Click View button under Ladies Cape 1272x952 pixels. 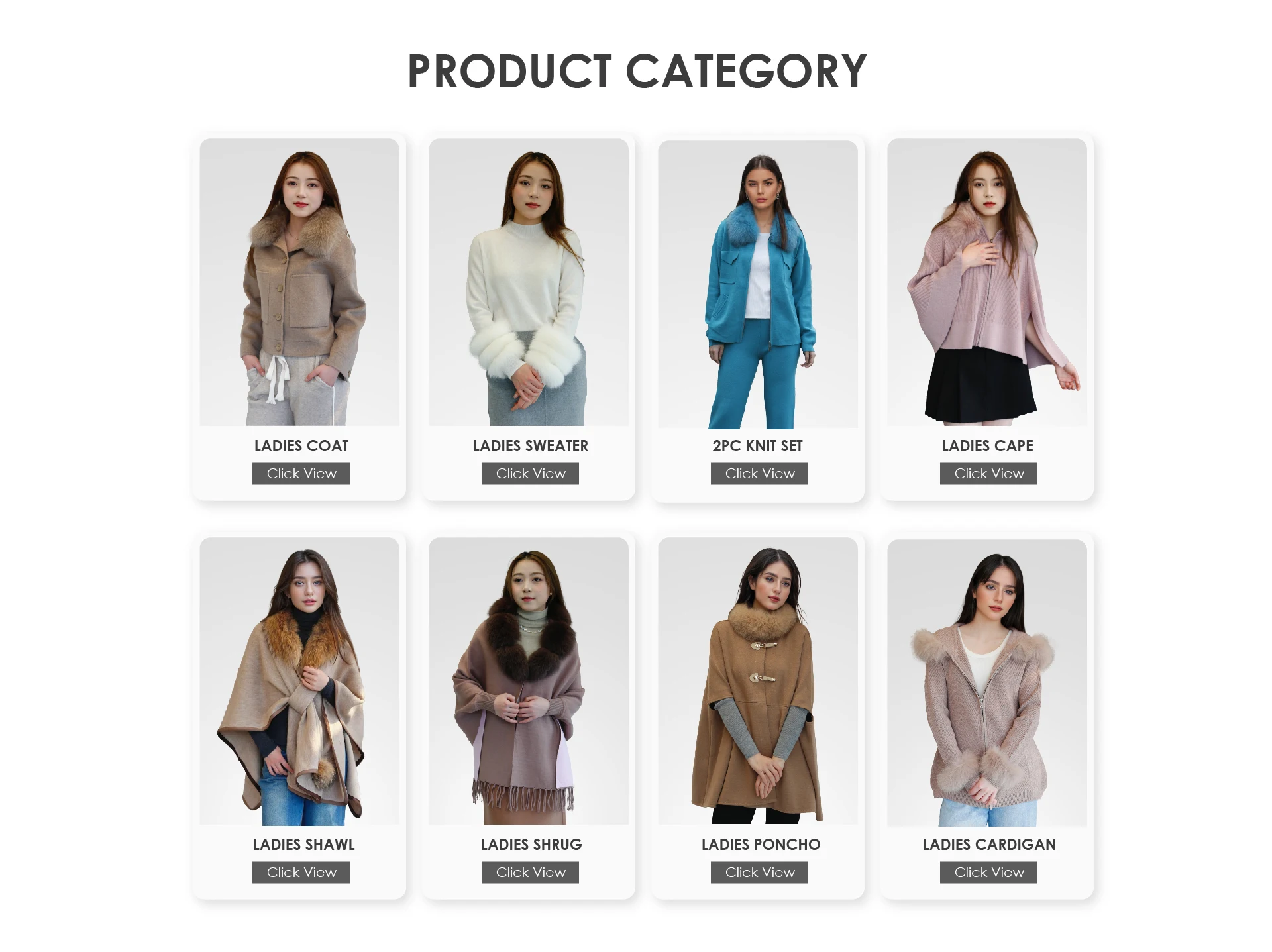tap(988, 474)
